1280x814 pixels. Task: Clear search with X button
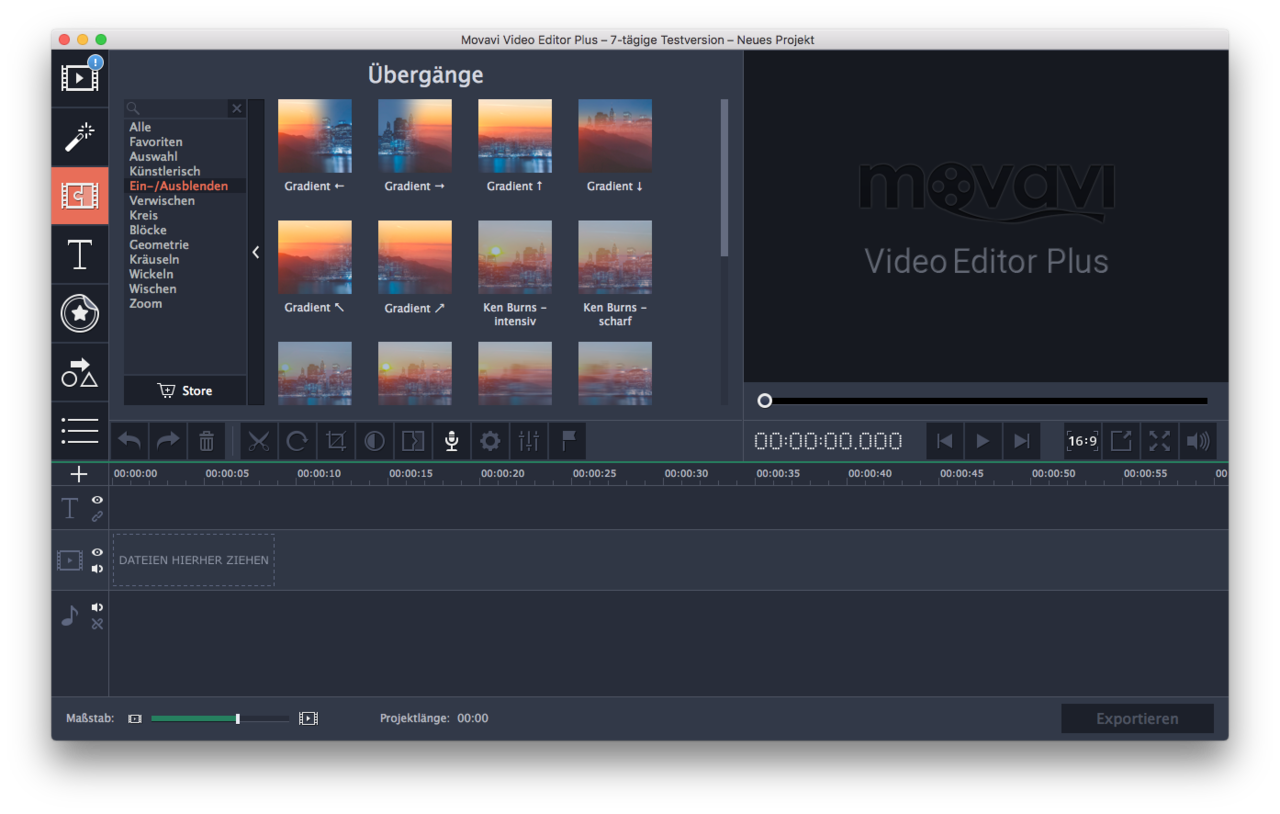(x=237, y=108)
